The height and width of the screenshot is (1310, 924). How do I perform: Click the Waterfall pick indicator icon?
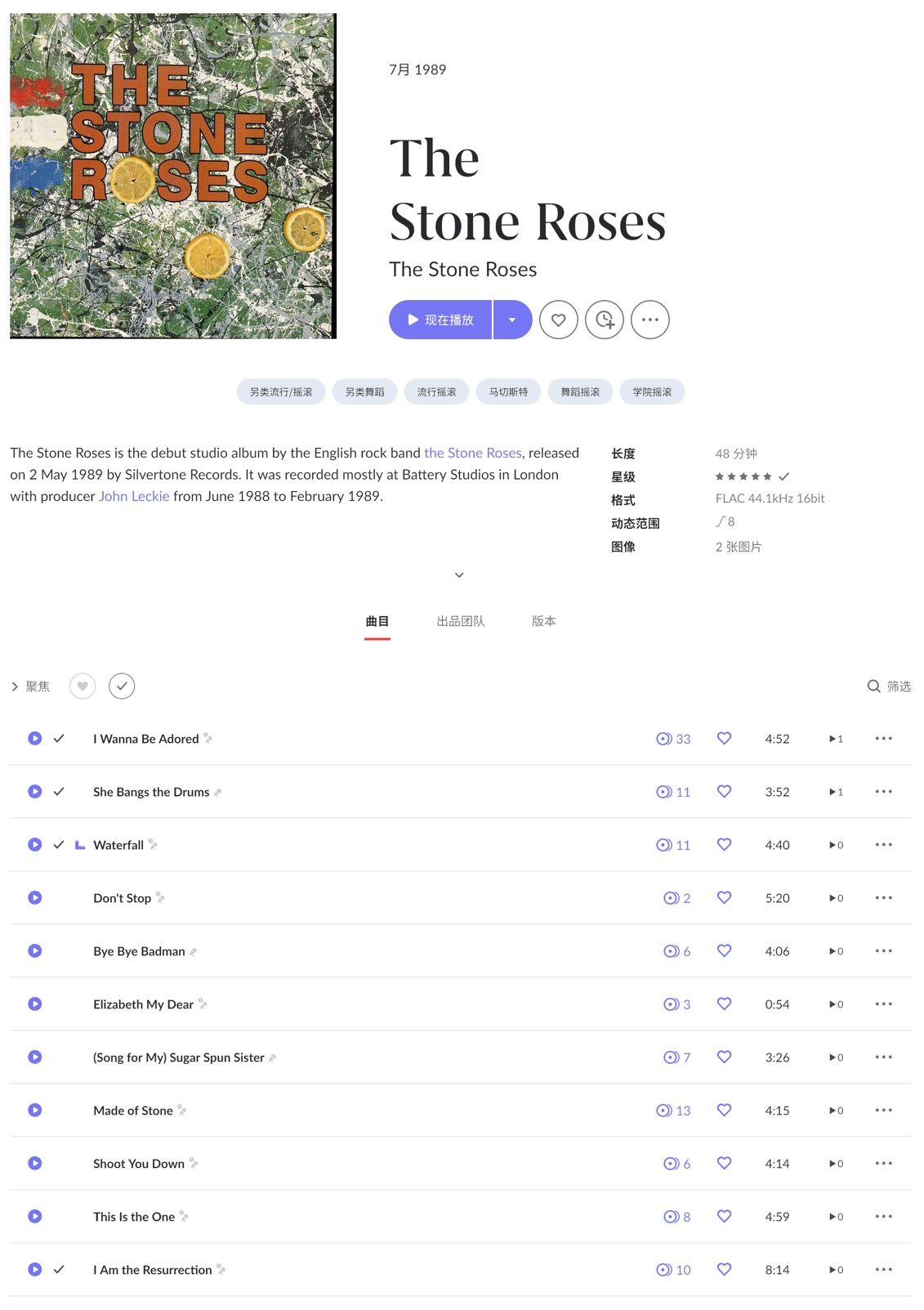click(80, 845)
